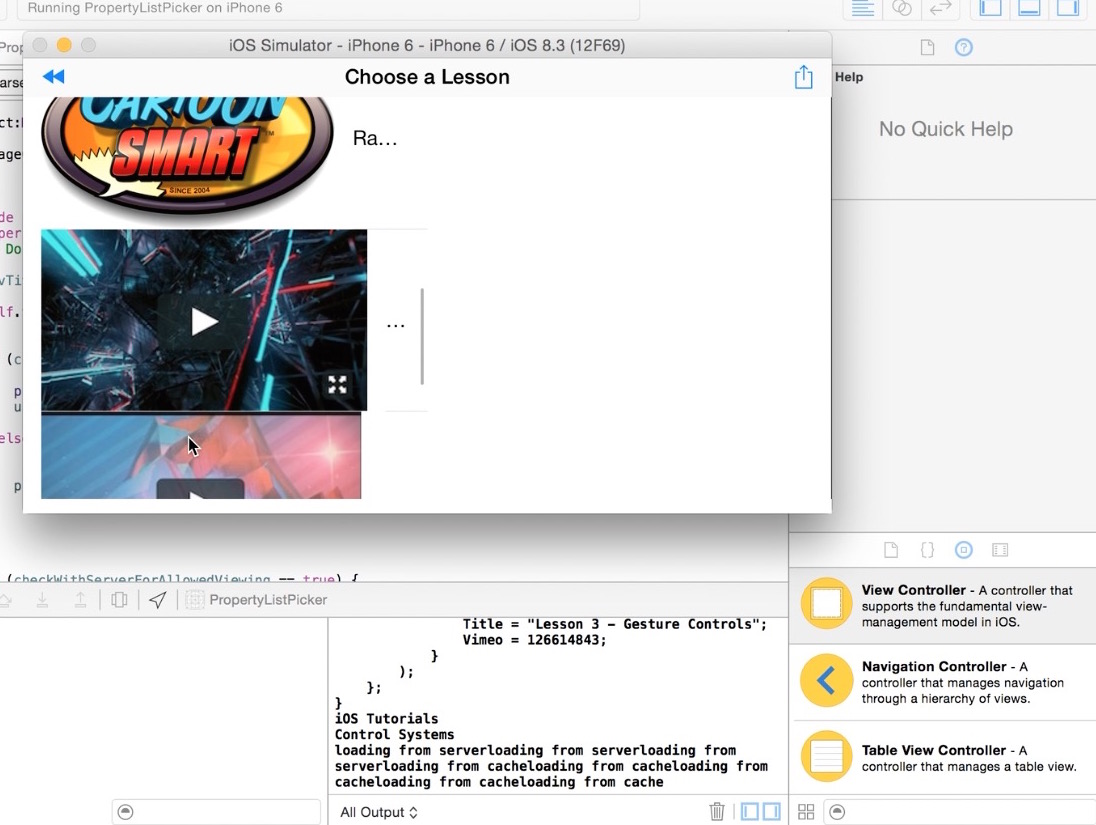
Task: Click debug step out button
Action: pos(80,600)
